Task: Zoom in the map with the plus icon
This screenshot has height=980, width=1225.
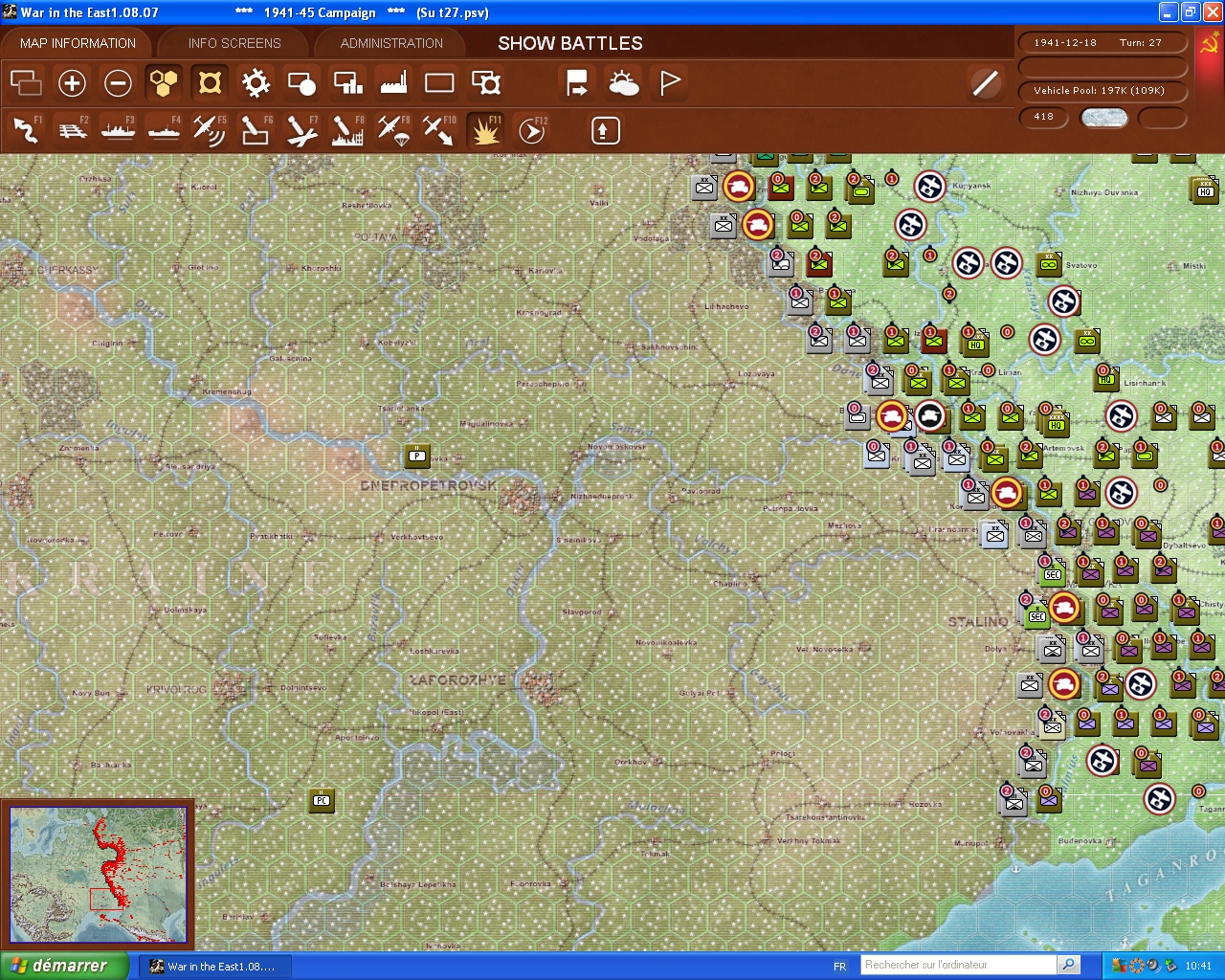Action: pyautogui.click(x=72, y=83)
